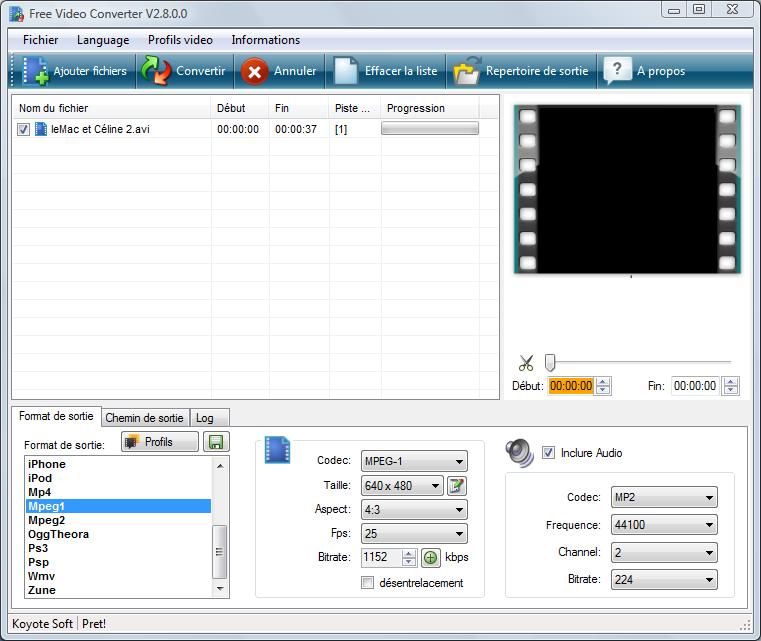This screenshot has height=641, width=761.
Task: Open the Profils video menu
Action: click(180, 40)
